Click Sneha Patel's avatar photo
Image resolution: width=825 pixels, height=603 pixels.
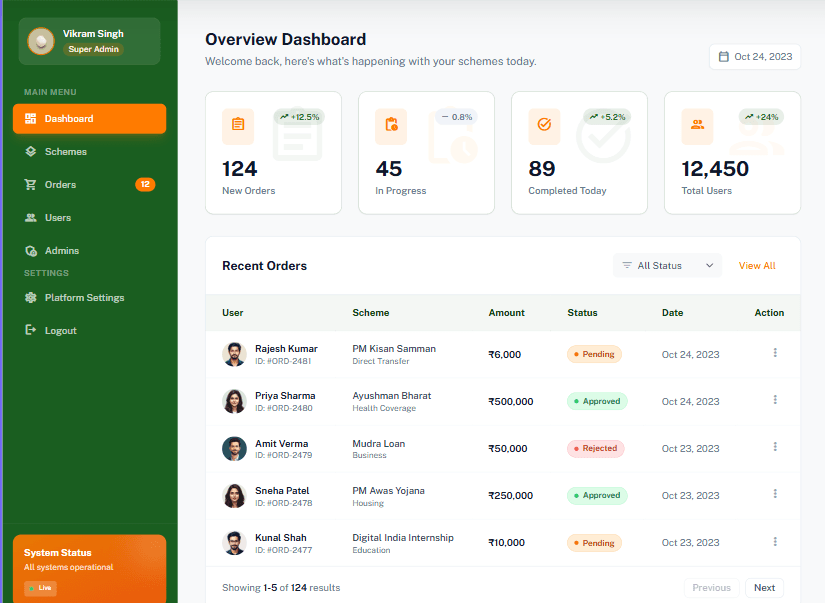(x=234, y=496)
